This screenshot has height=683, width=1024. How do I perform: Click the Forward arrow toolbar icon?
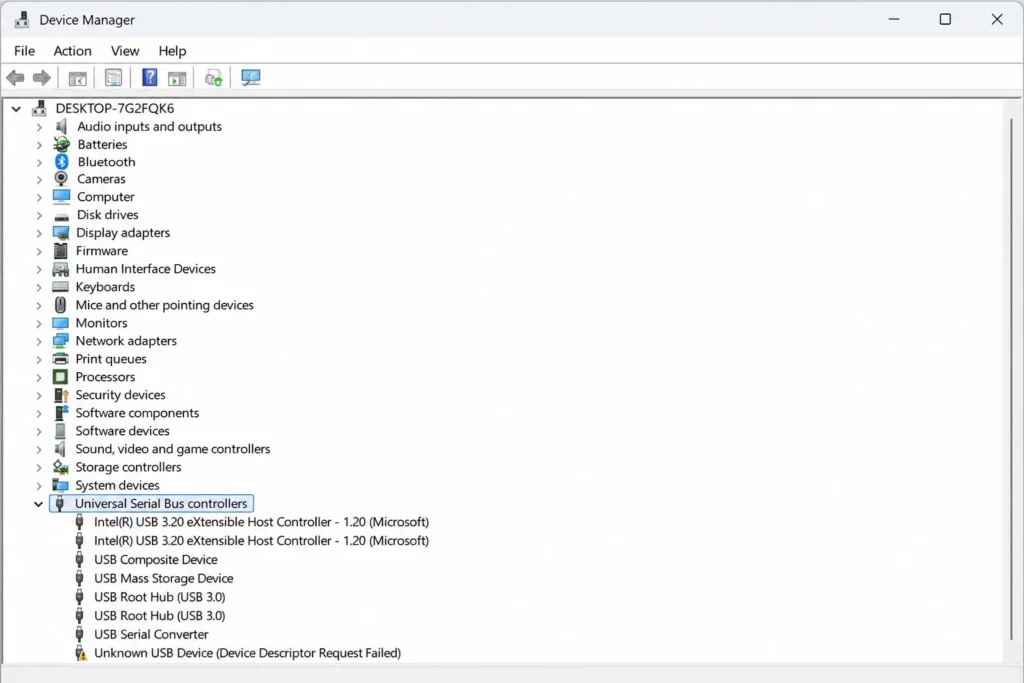[42, 78]
